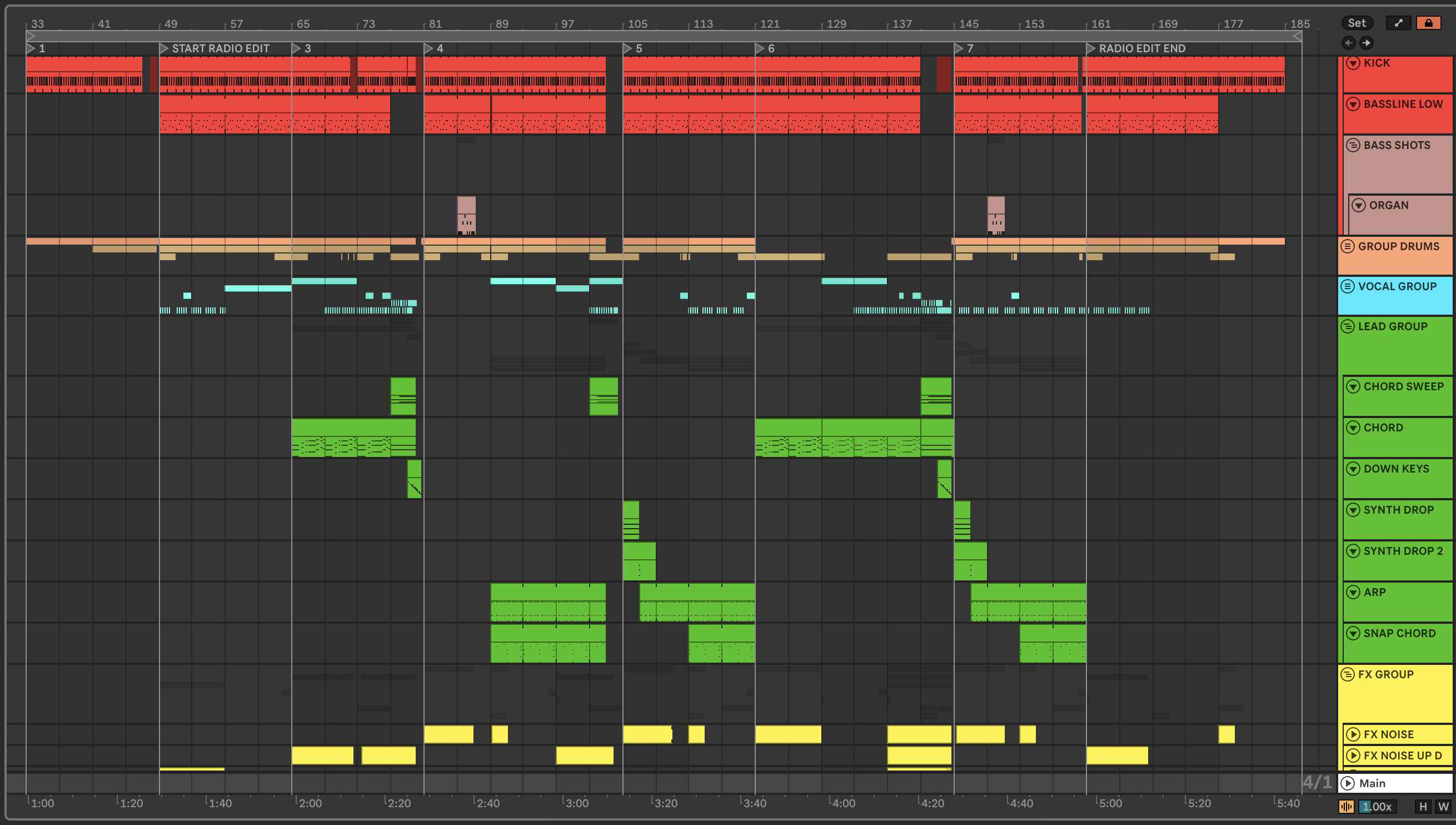This screenshot has width=1456, height=825.
Task: Fold the FX GROUP group icon
Action: [1348, 674]
